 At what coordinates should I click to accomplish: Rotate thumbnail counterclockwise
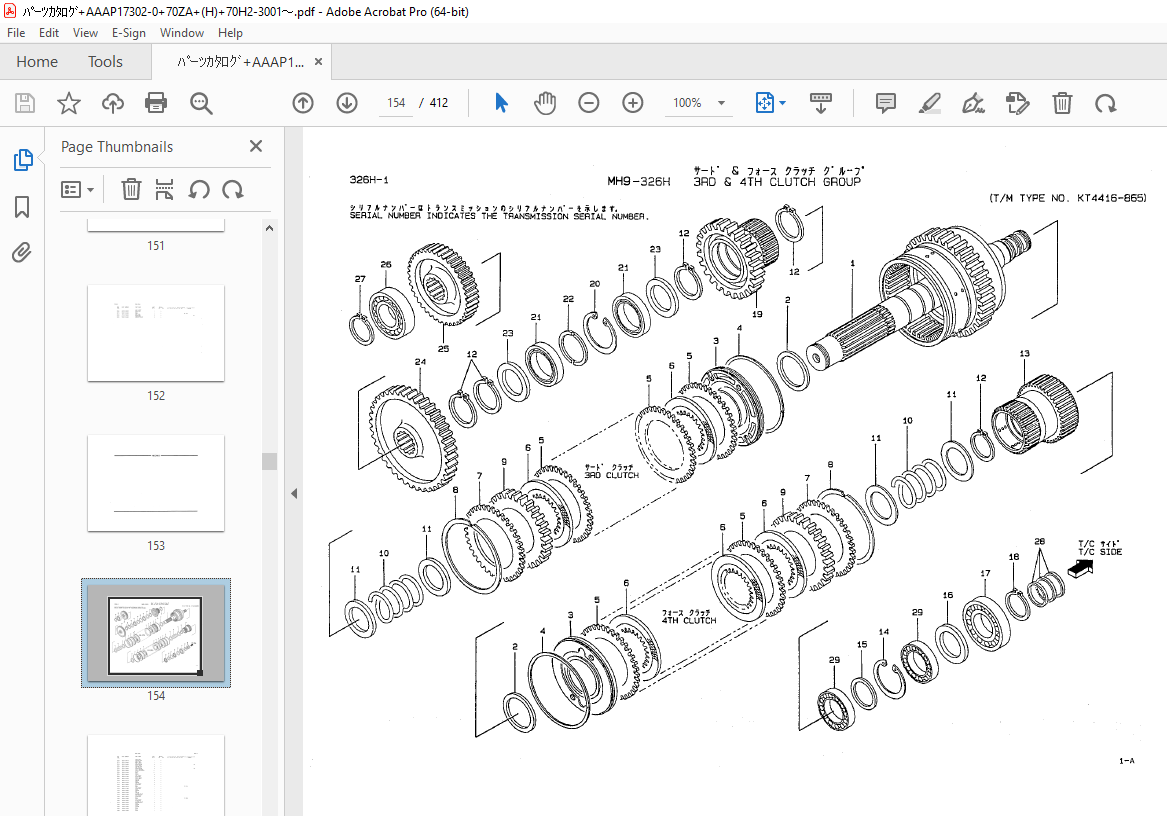tap(199, 190)
